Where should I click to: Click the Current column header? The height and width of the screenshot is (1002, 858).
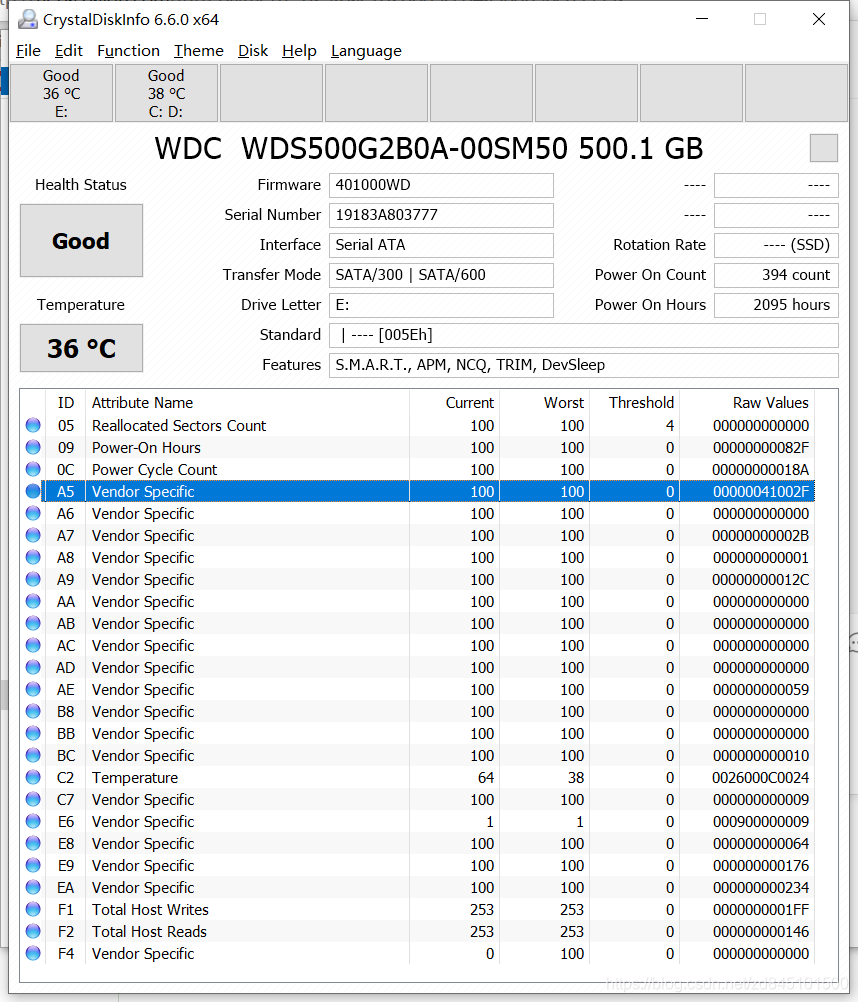coord(454,403)
